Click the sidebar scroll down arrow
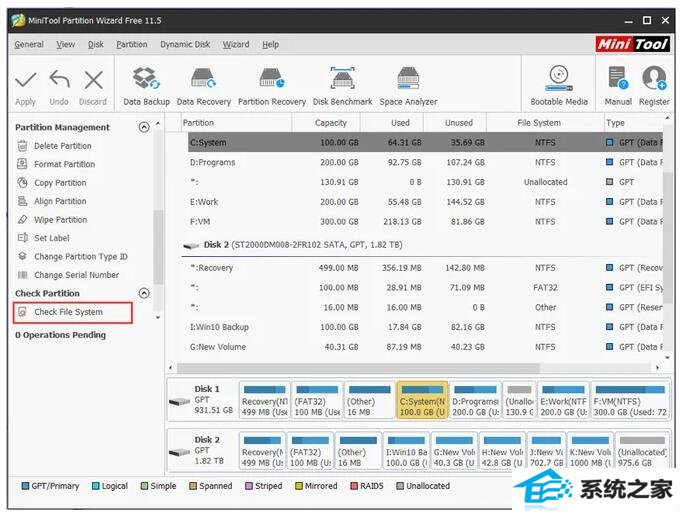 (158, 318)
